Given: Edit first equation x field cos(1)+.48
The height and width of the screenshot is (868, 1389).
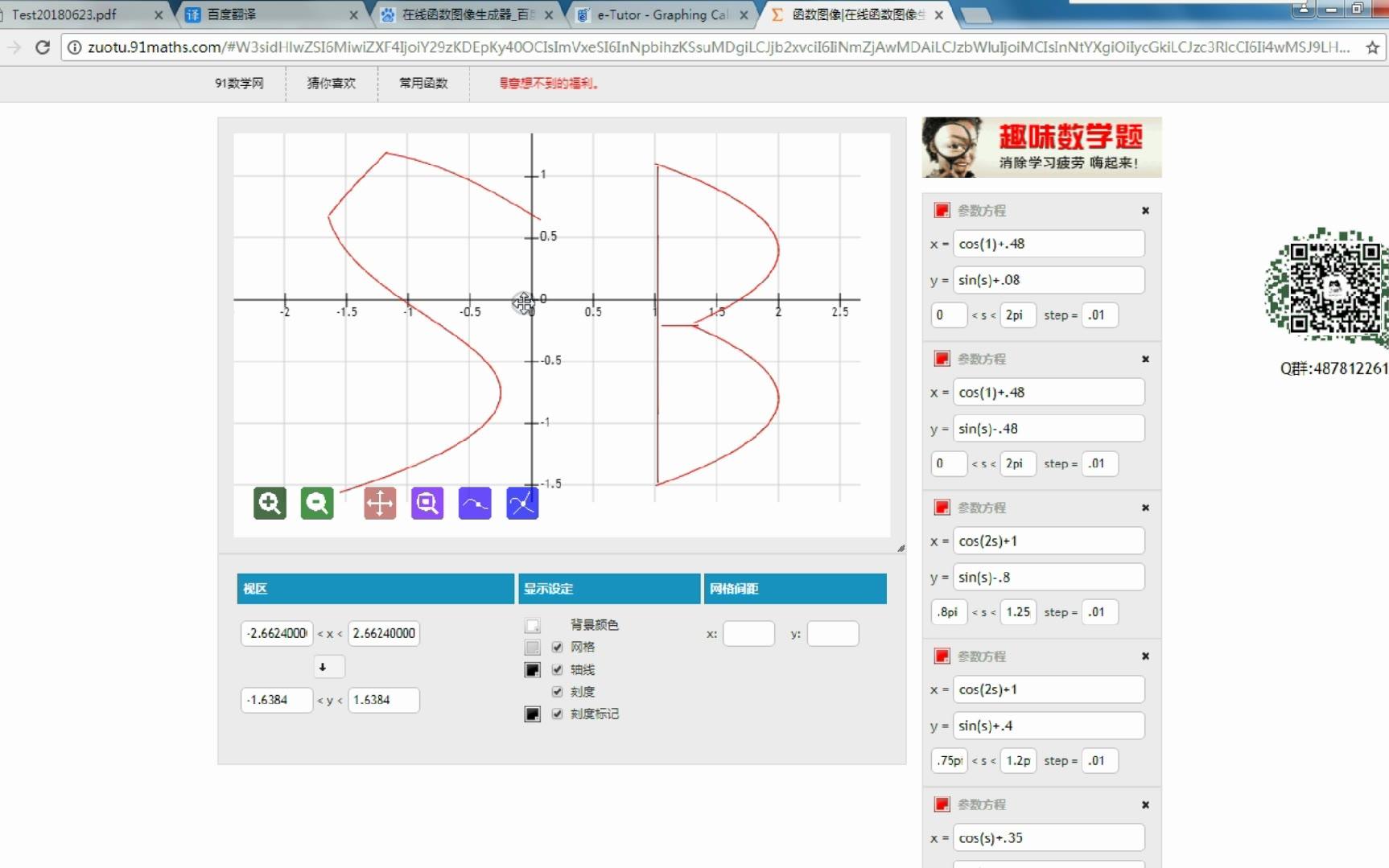Looking at the screenshot, I should click(x=1049, y=244).
